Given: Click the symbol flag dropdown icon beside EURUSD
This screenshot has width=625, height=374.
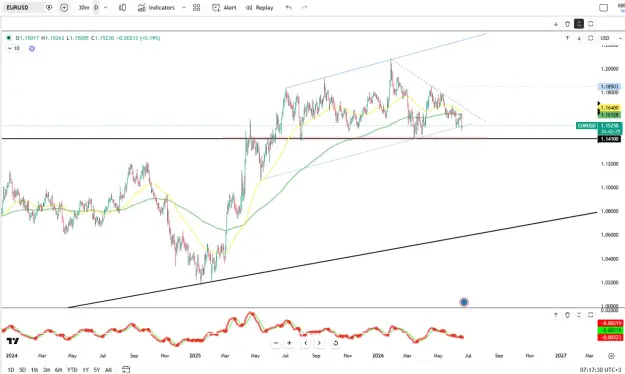Looking at the screenshot, I should point(49,8).
